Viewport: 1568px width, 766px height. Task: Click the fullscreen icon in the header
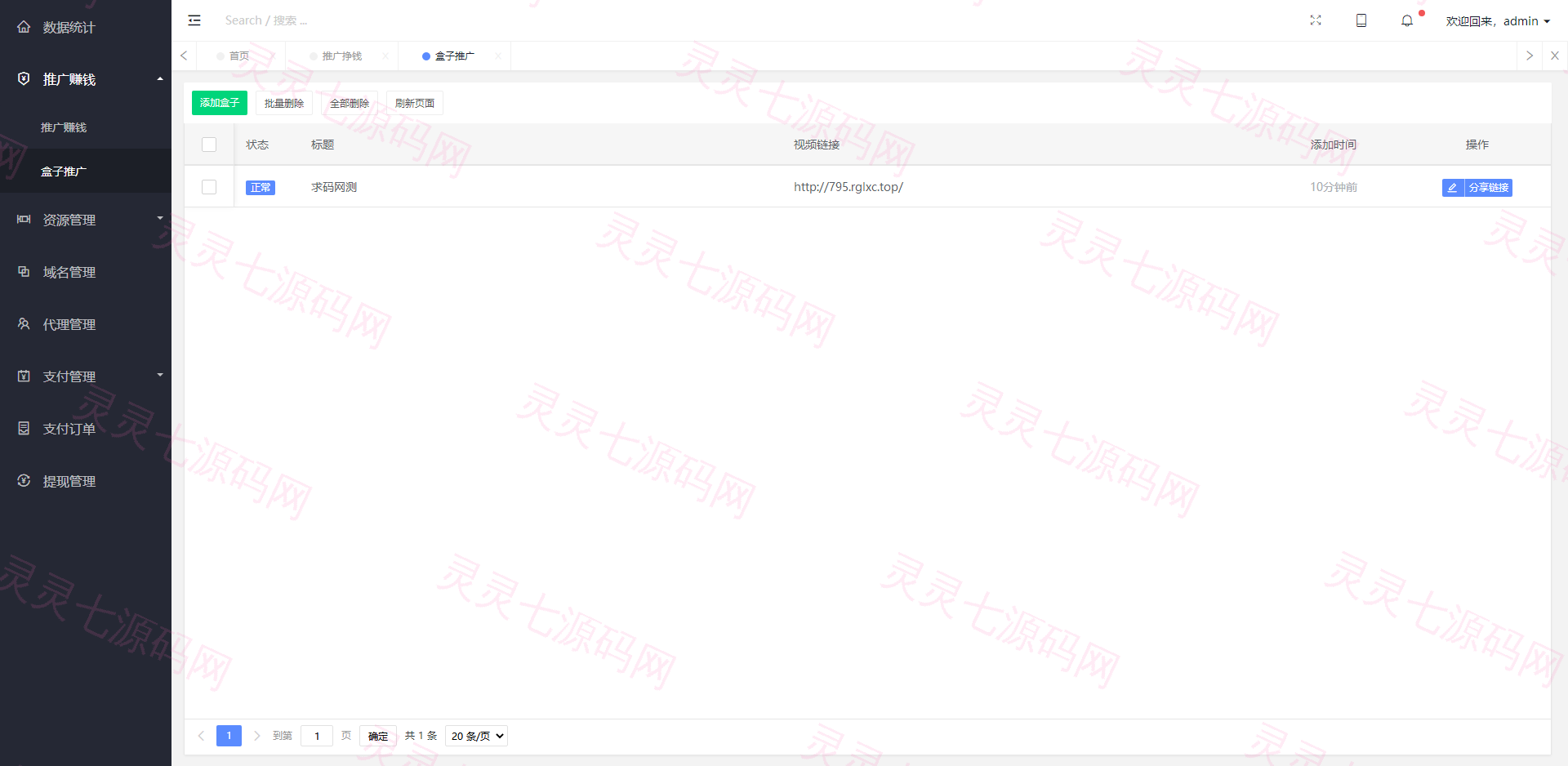tap(1316, 20)
